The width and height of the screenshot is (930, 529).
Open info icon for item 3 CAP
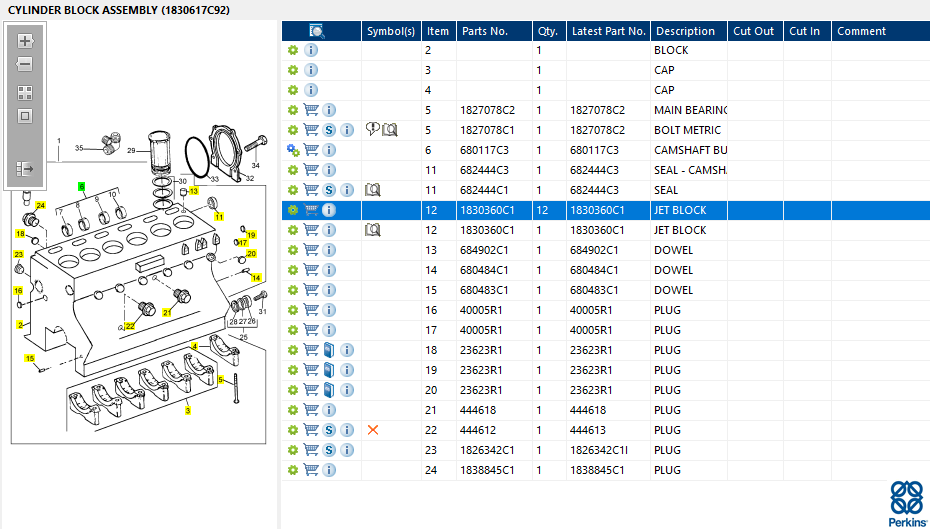(311, 71)
